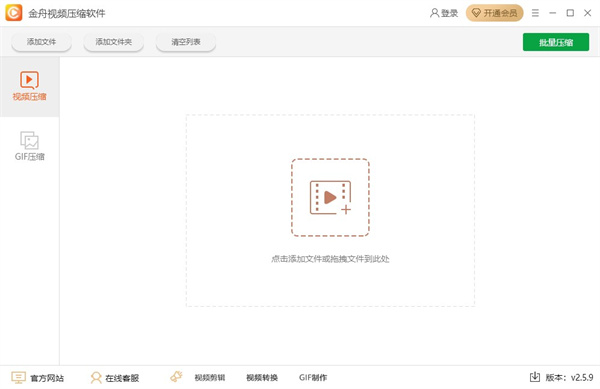Open 官方网站 link
Screen dimensions: 600x389
(47, 378)
